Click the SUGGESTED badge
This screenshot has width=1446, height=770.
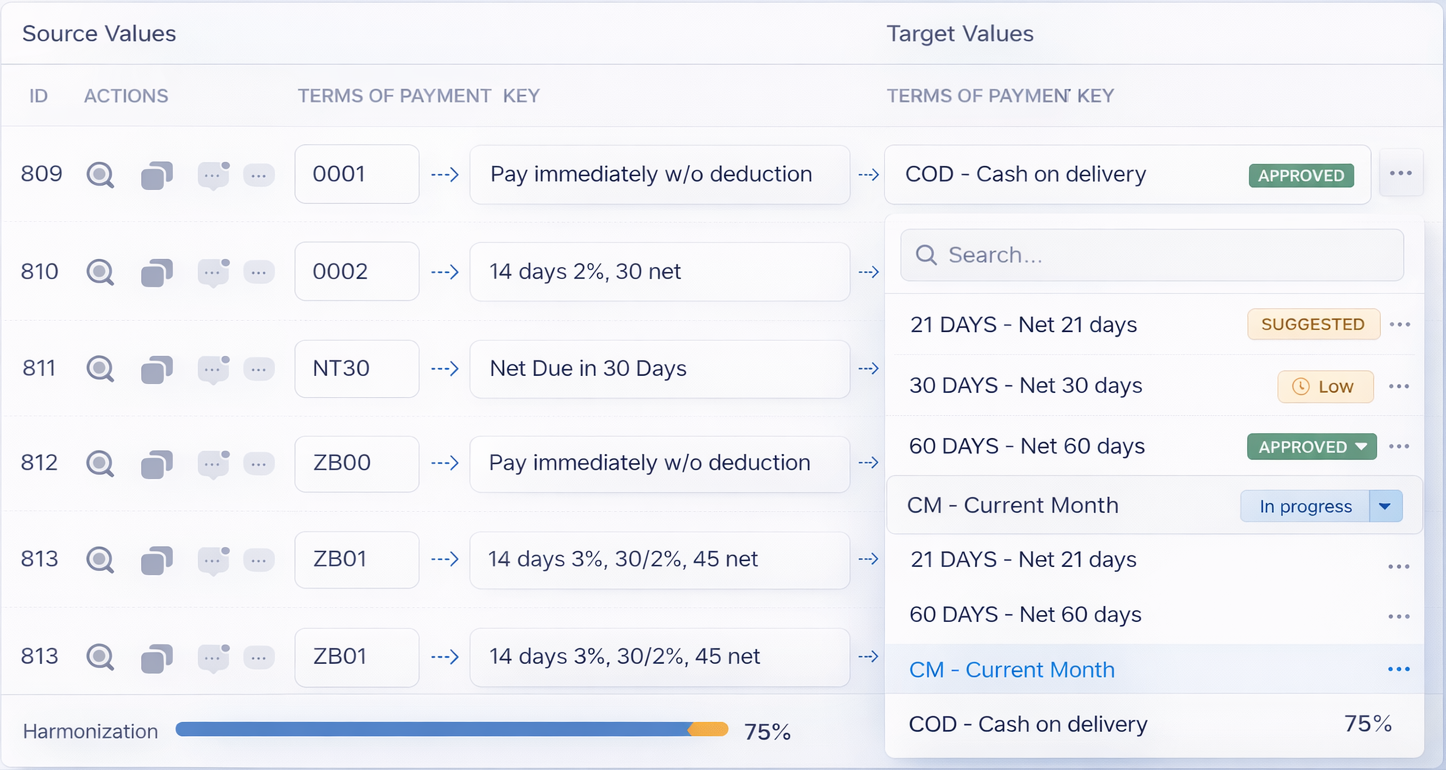[1312, 325]
